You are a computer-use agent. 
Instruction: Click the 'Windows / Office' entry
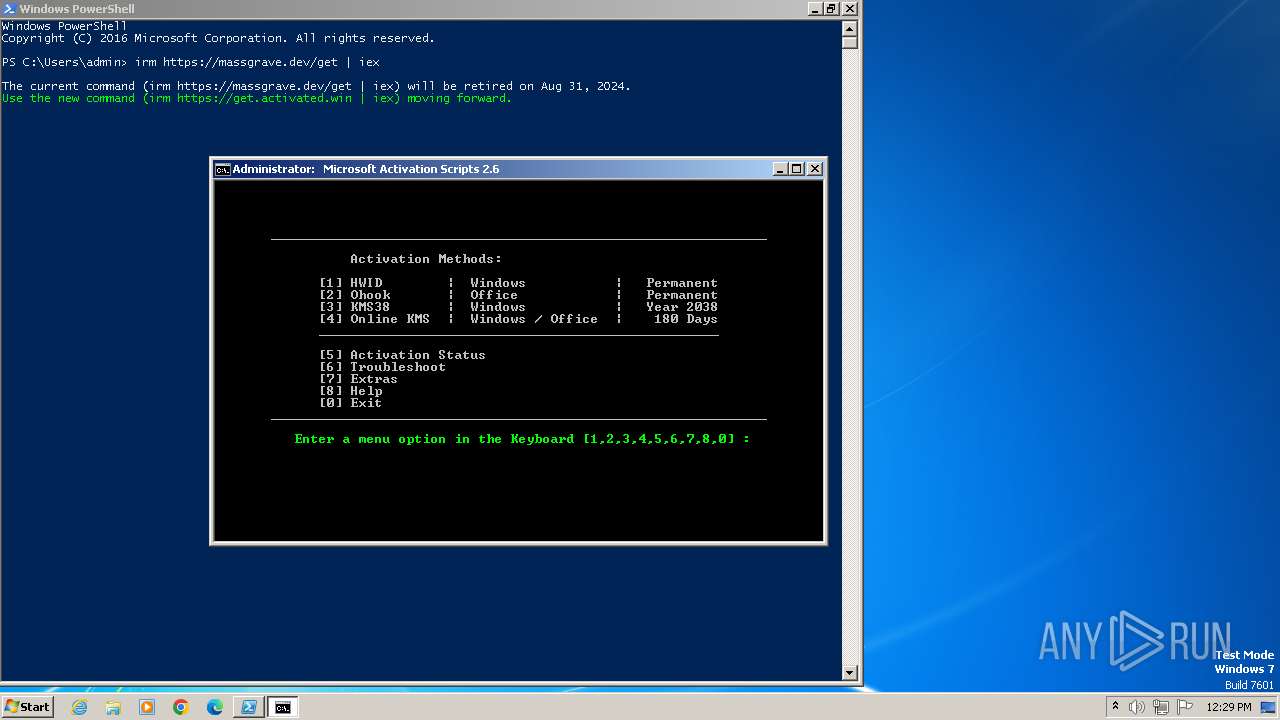(x=534, y=319)
